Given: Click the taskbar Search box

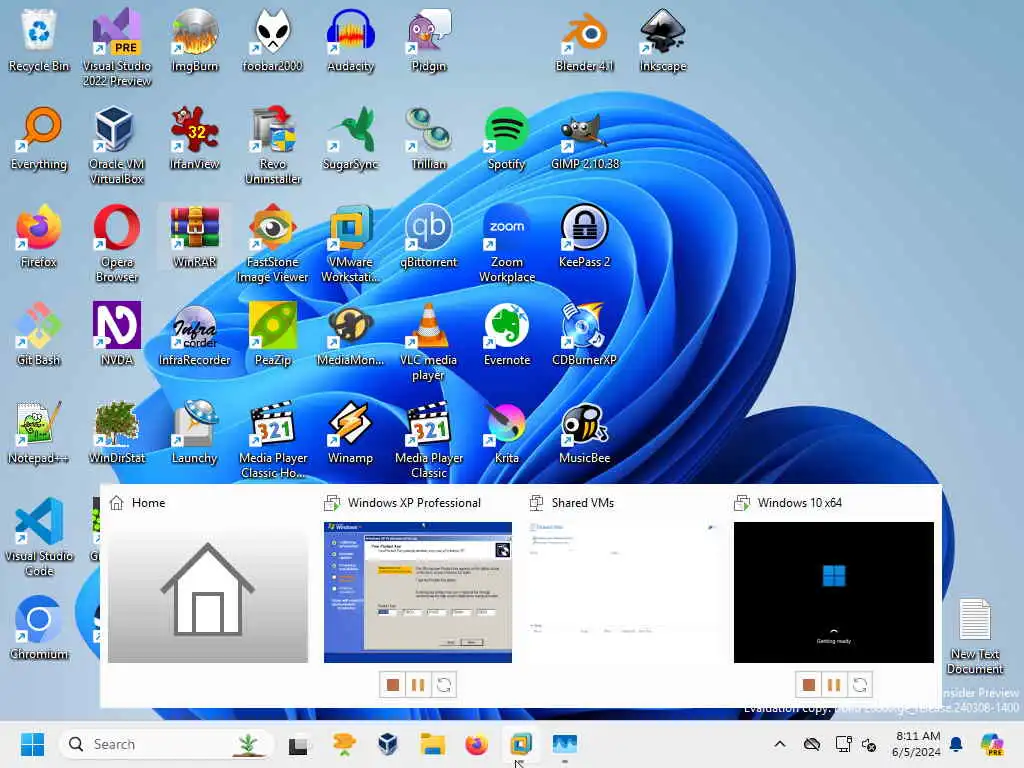Looking at the screenshot, I should [x=166, y=744].
